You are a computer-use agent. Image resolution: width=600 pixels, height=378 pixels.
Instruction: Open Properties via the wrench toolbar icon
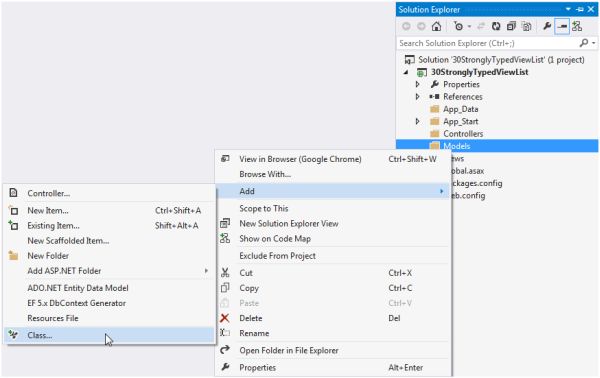547,26
